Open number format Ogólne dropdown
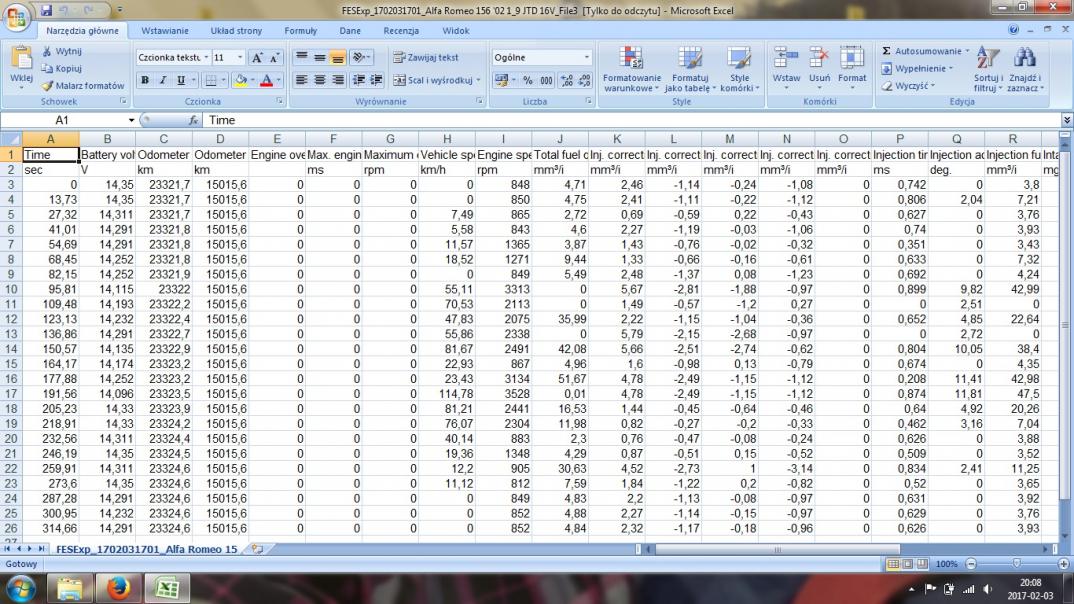The image size is (1074, 604). 586,58
